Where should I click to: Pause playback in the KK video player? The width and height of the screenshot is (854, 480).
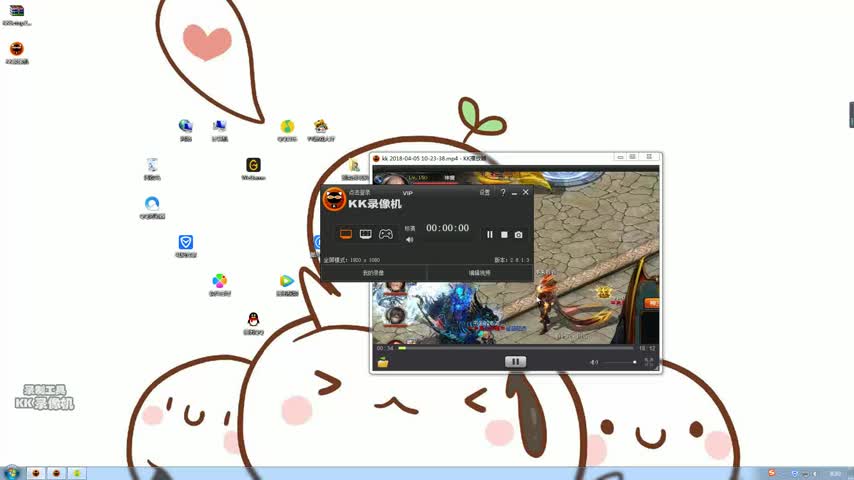coord(515,362)
